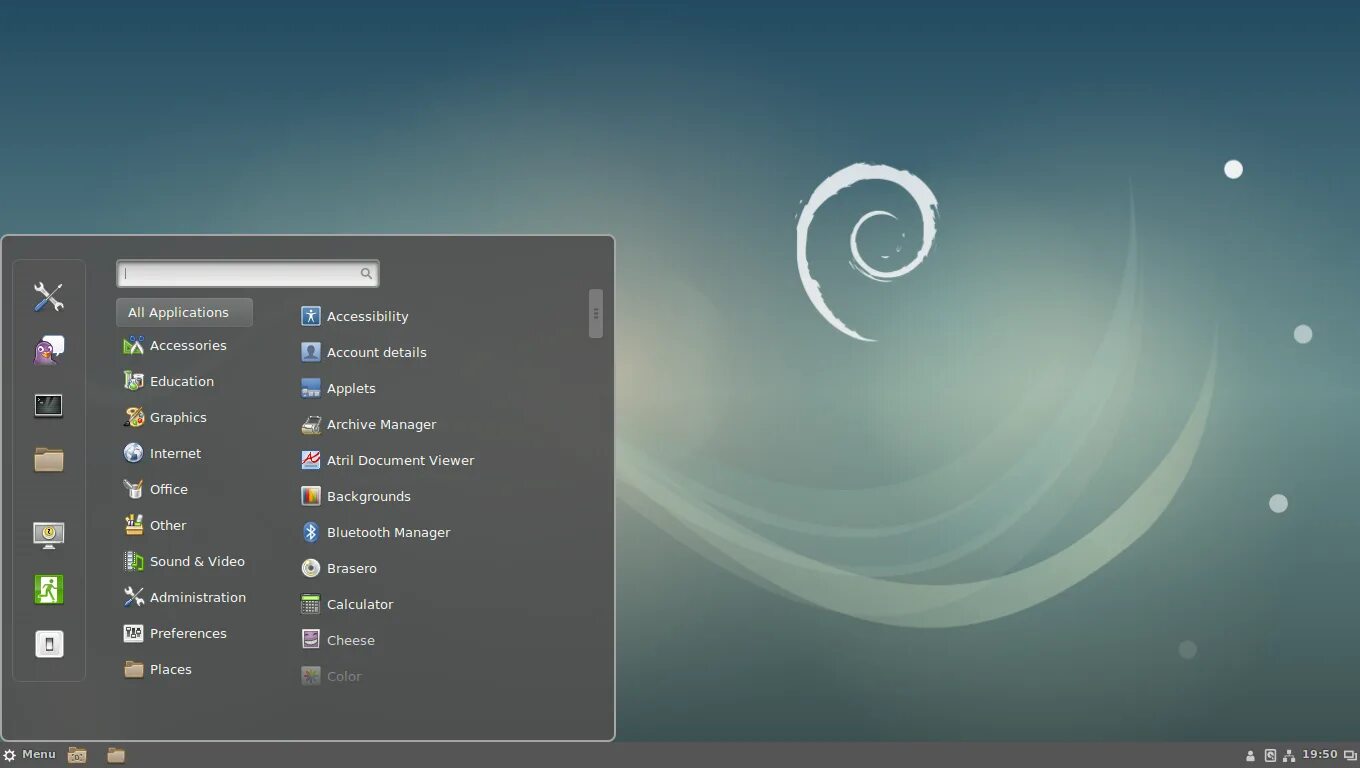Open the user applet in the tray

[x=1250, y=755]
